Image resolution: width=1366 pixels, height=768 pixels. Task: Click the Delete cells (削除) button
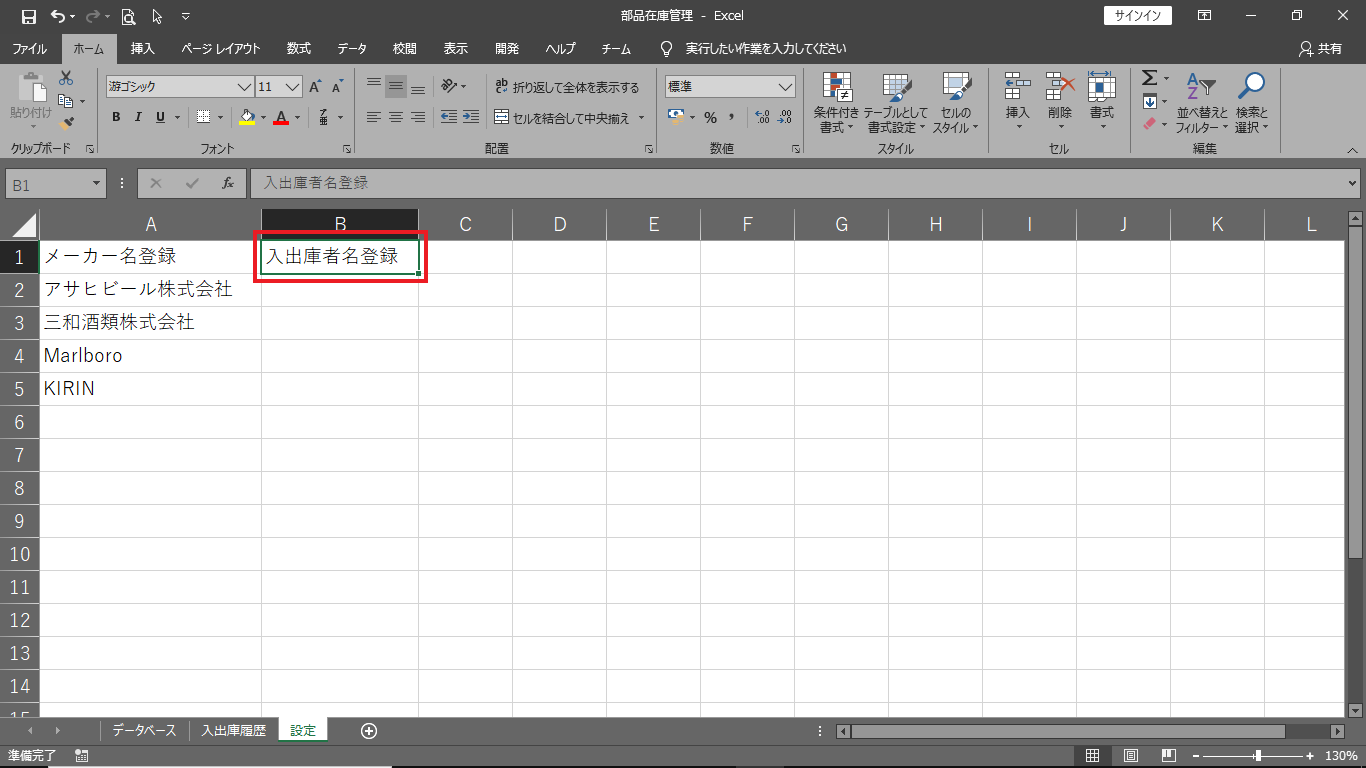pyautogui.click(x=1060, y=100)
